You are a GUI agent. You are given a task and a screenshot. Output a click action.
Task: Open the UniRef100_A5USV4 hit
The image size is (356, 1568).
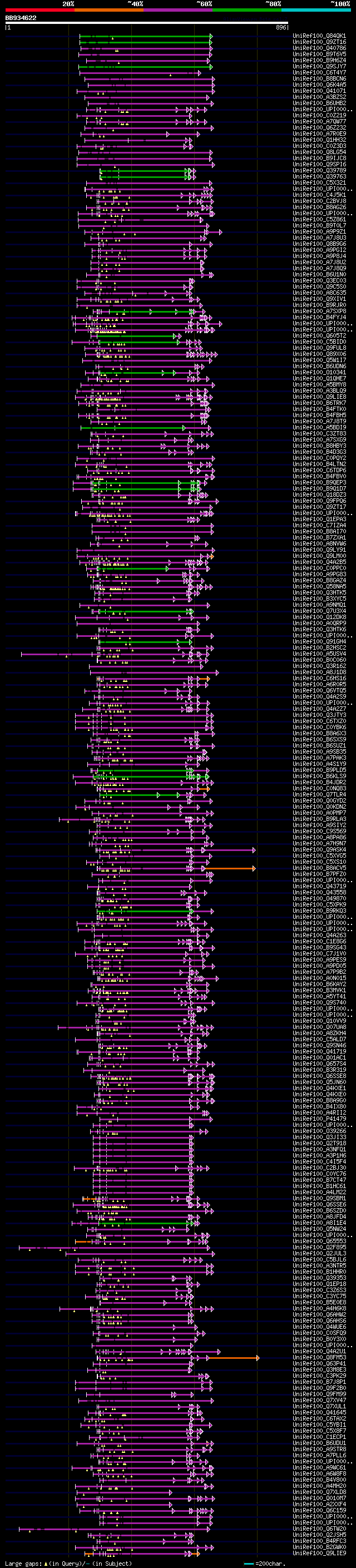319,654
